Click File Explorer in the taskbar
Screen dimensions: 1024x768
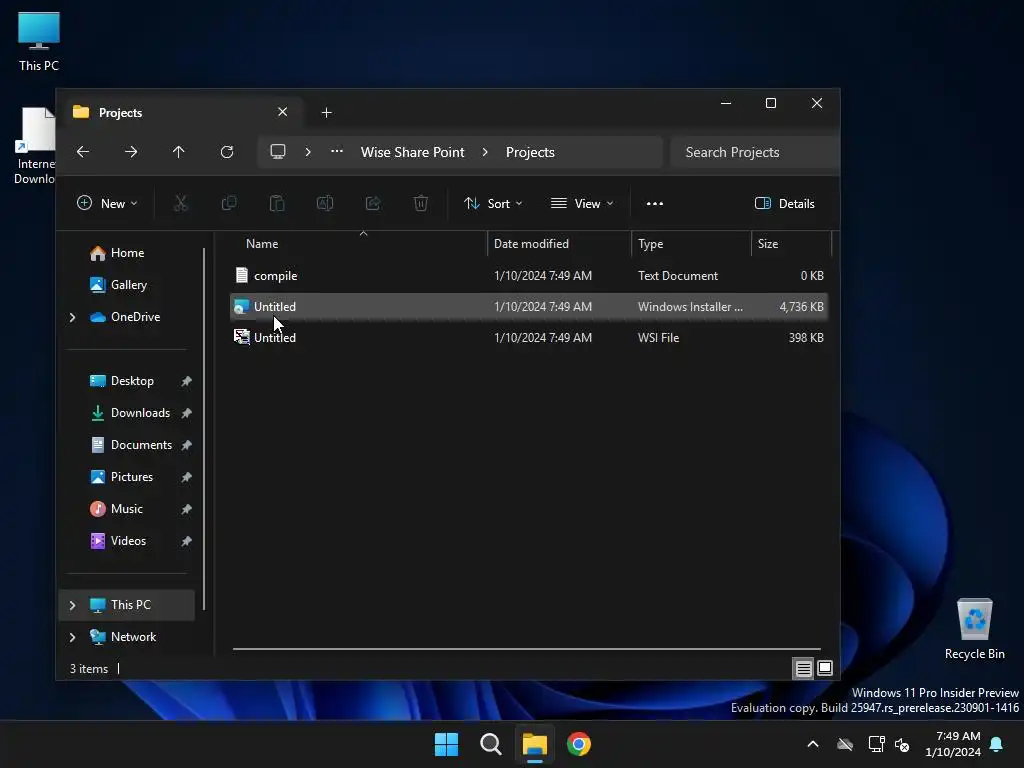tap(534, 744)
